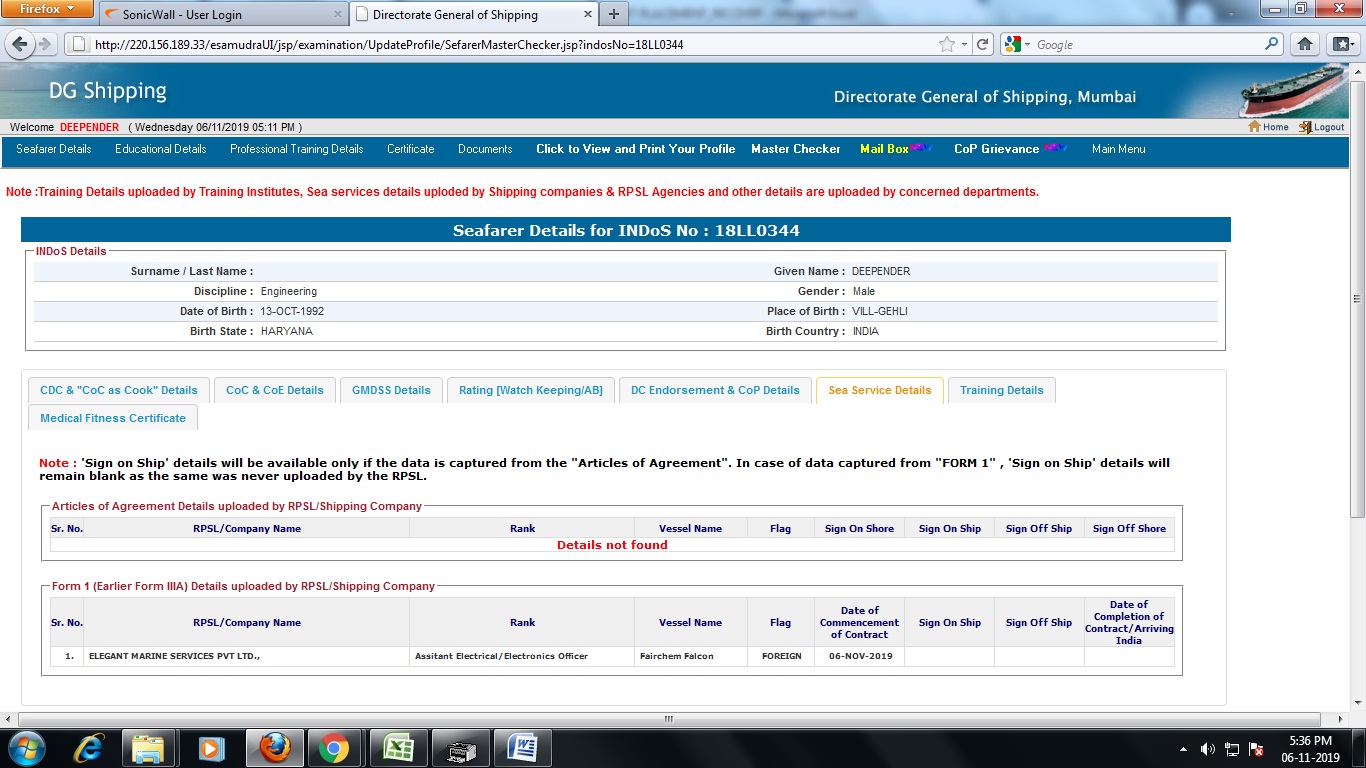Click the horizontal scrollbar right arrow
This screenshot has width=1366, height=768.
click(1342, 719)
